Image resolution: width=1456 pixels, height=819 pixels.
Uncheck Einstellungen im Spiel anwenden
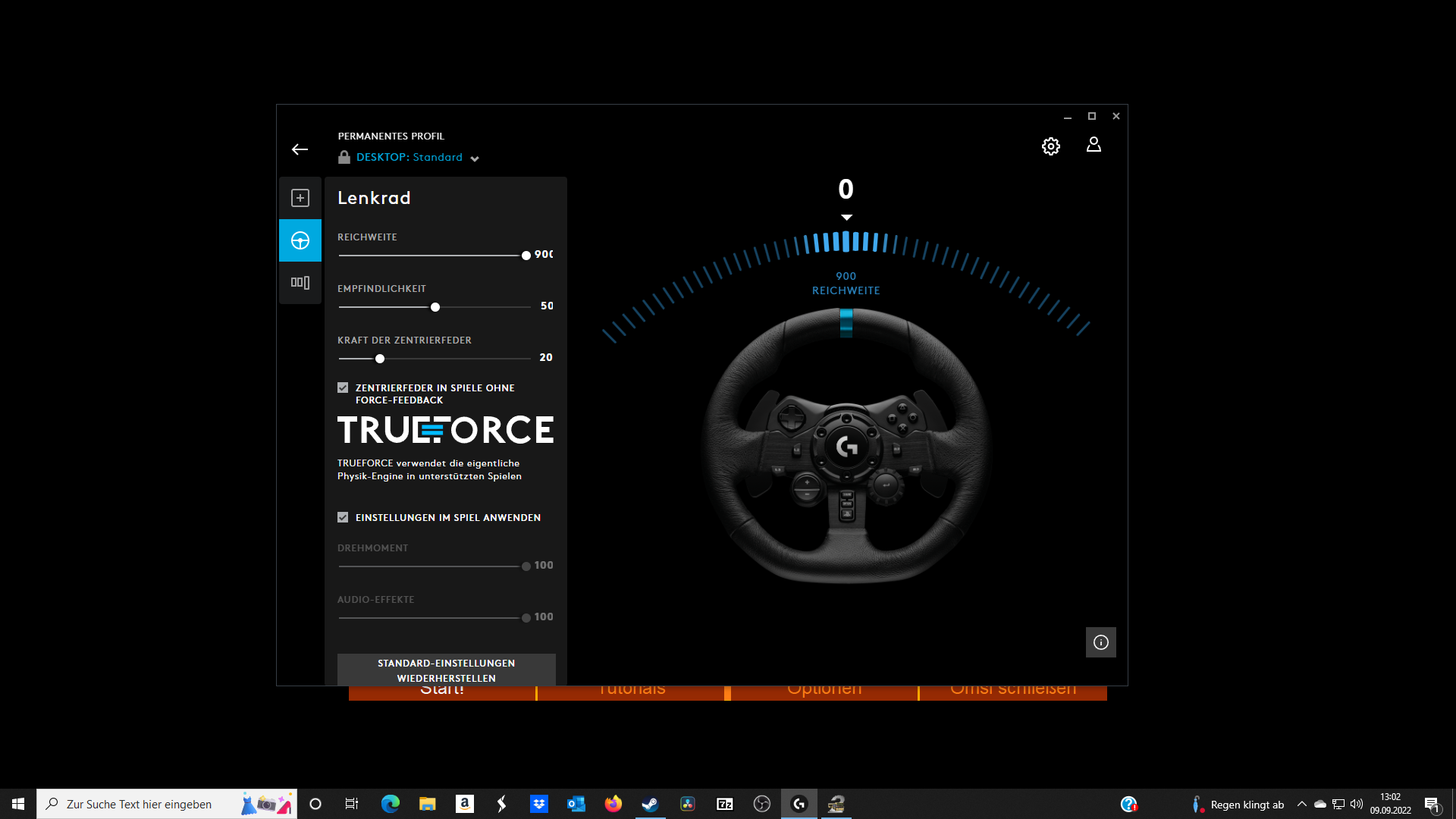[343, 517]
